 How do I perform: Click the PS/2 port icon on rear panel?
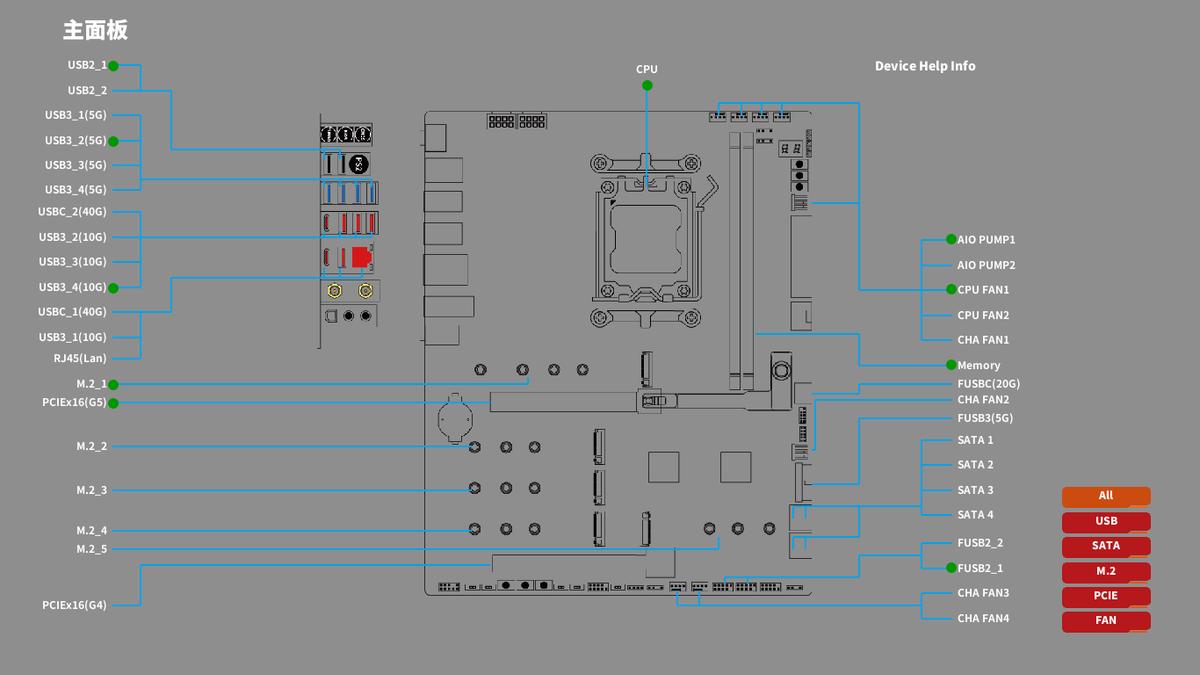(x=361, y=164)
